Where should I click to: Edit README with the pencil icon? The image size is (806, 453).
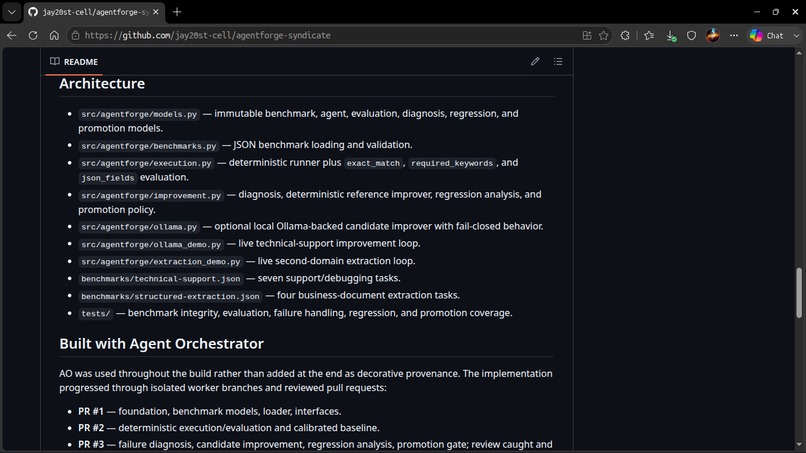click(x=535, y=62)
